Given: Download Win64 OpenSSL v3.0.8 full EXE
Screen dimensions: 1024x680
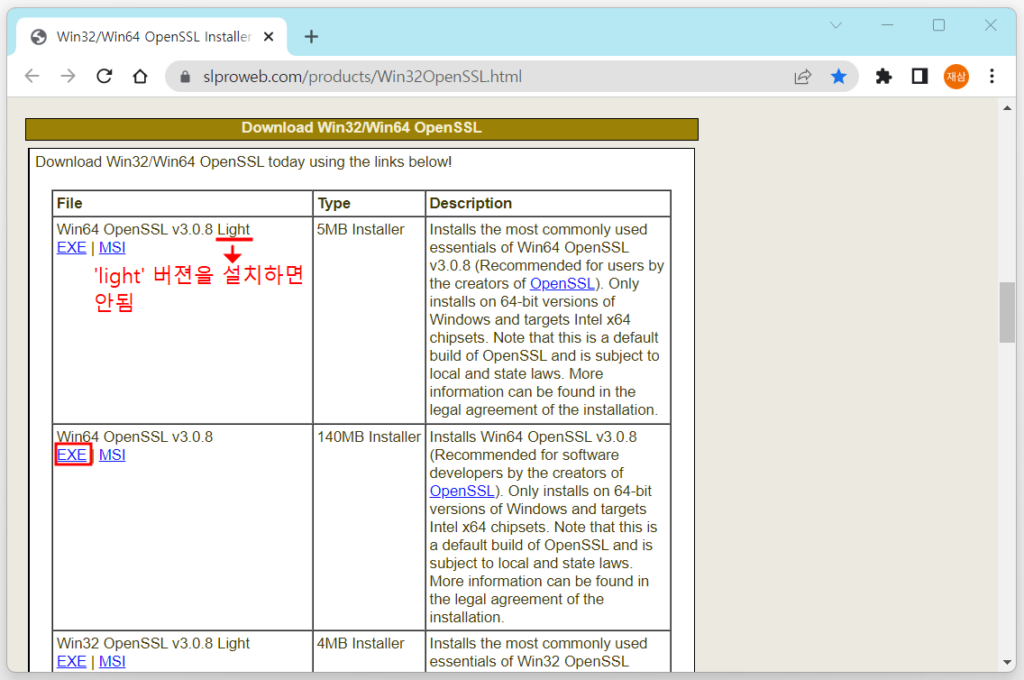Looking at the screenshot, I should (x=72, y=455).
